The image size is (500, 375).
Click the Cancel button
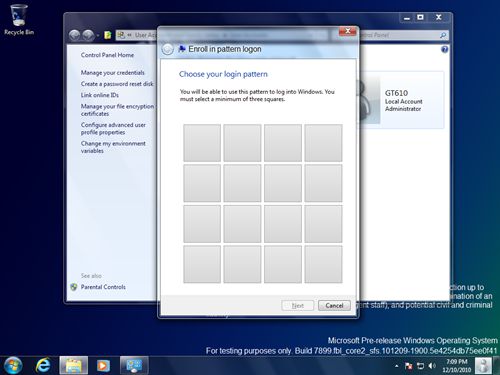pos(334,305)
